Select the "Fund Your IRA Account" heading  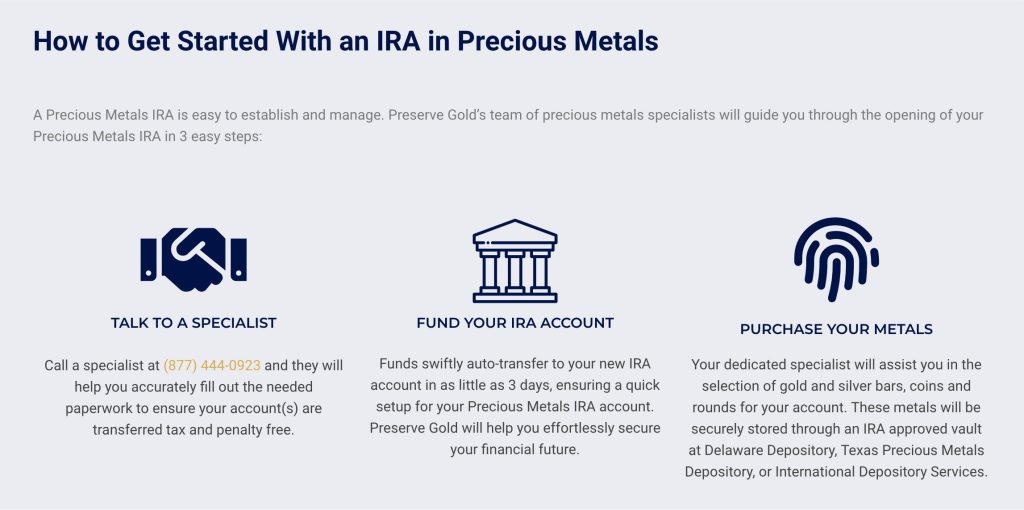(515, 323)
